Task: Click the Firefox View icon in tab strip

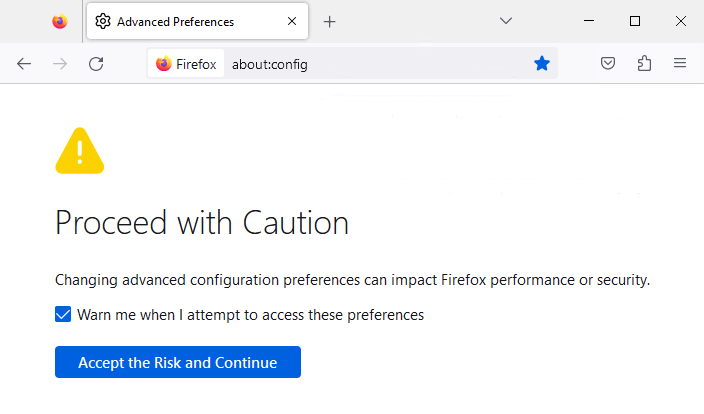Action: pyautogui.click(x=60, y=21)
